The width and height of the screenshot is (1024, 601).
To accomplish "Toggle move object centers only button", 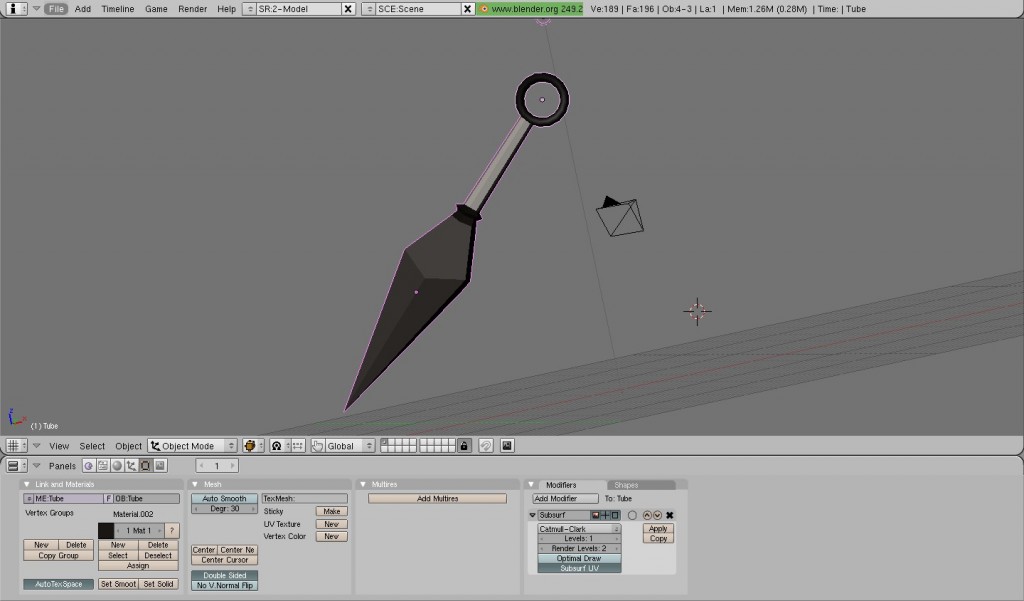I will click(298, 446).
